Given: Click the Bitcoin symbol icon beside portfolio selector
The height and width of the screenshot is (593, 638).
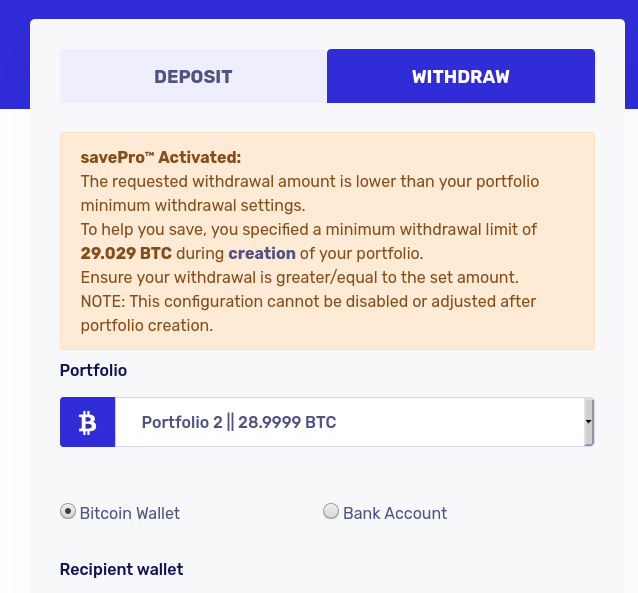Looking at the screenshot, I should tap(87, 422).
